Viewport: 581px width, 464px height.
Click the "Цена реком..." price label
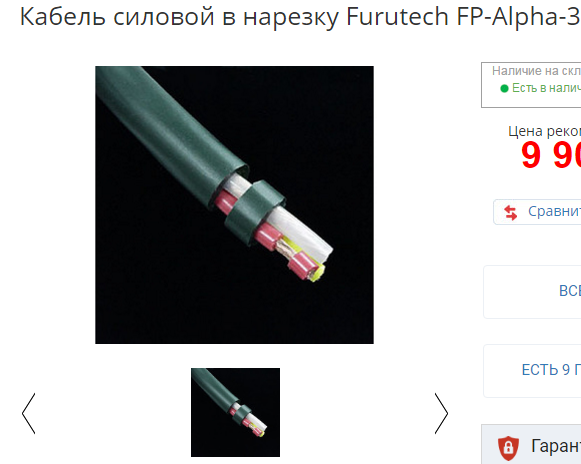[x=544, y=131]
